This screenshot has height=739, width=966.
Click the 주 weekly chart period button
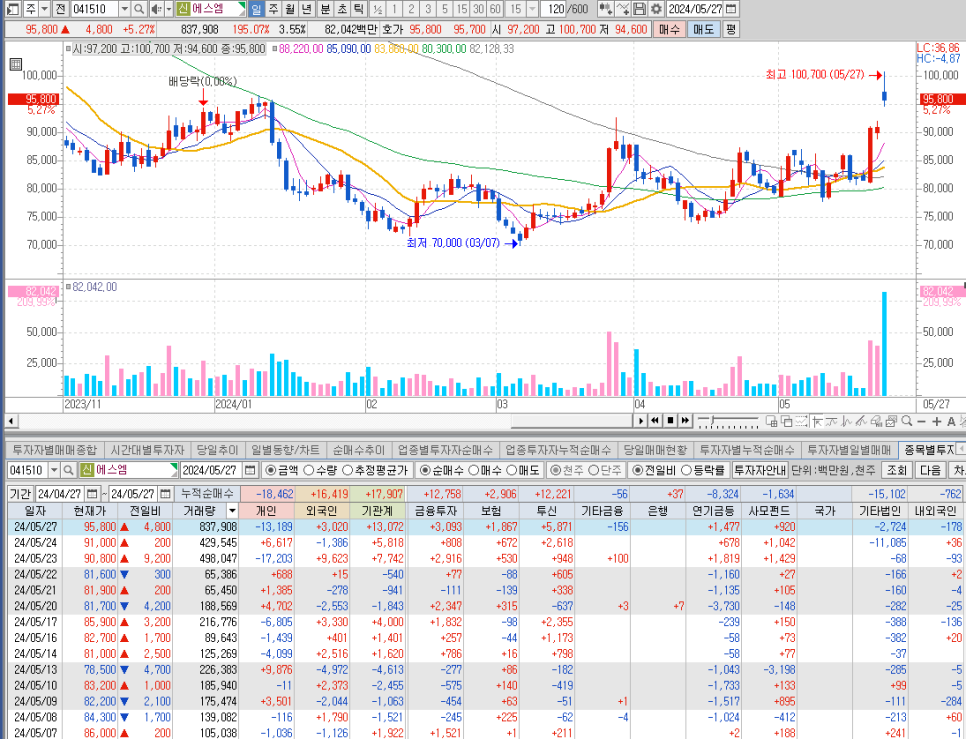coord(273,9)
